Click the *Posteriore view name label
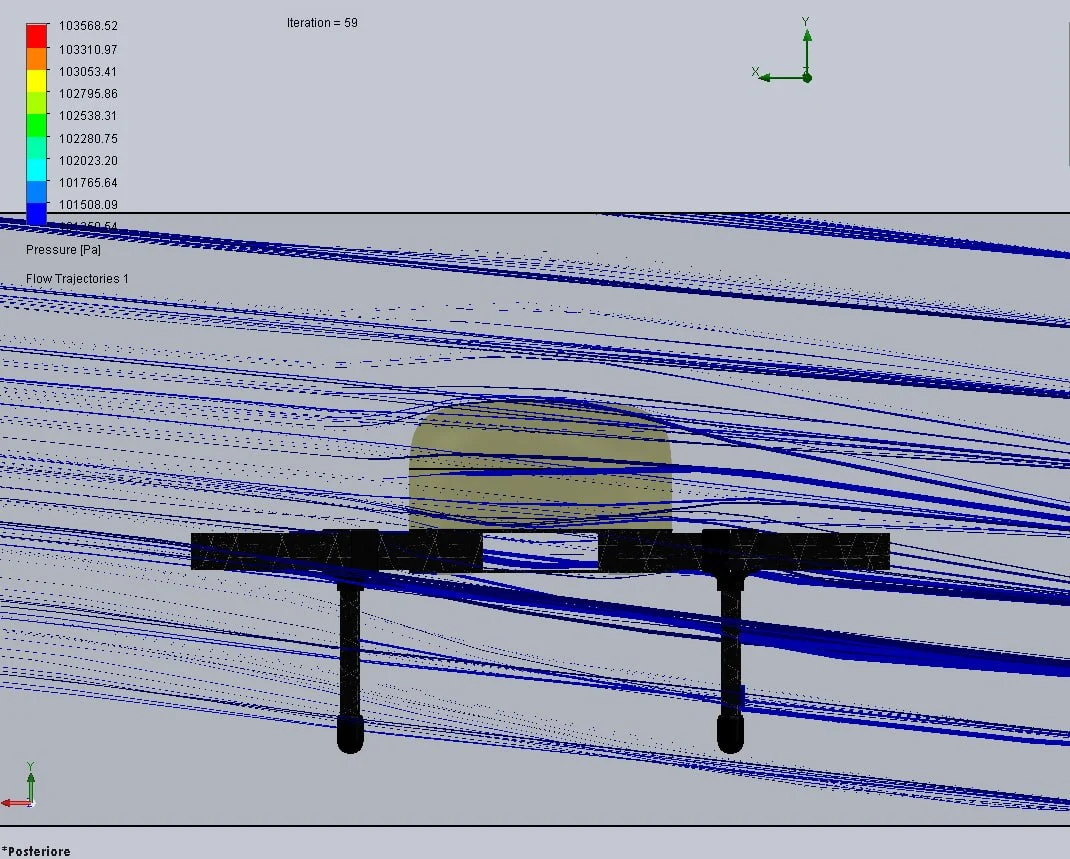 (36, 851)
